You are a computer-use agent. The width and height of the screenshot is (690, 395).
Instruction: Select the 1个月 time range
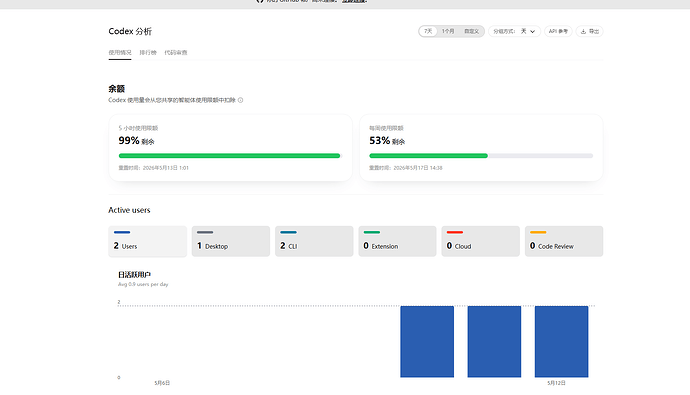click(x=448, y=31)
